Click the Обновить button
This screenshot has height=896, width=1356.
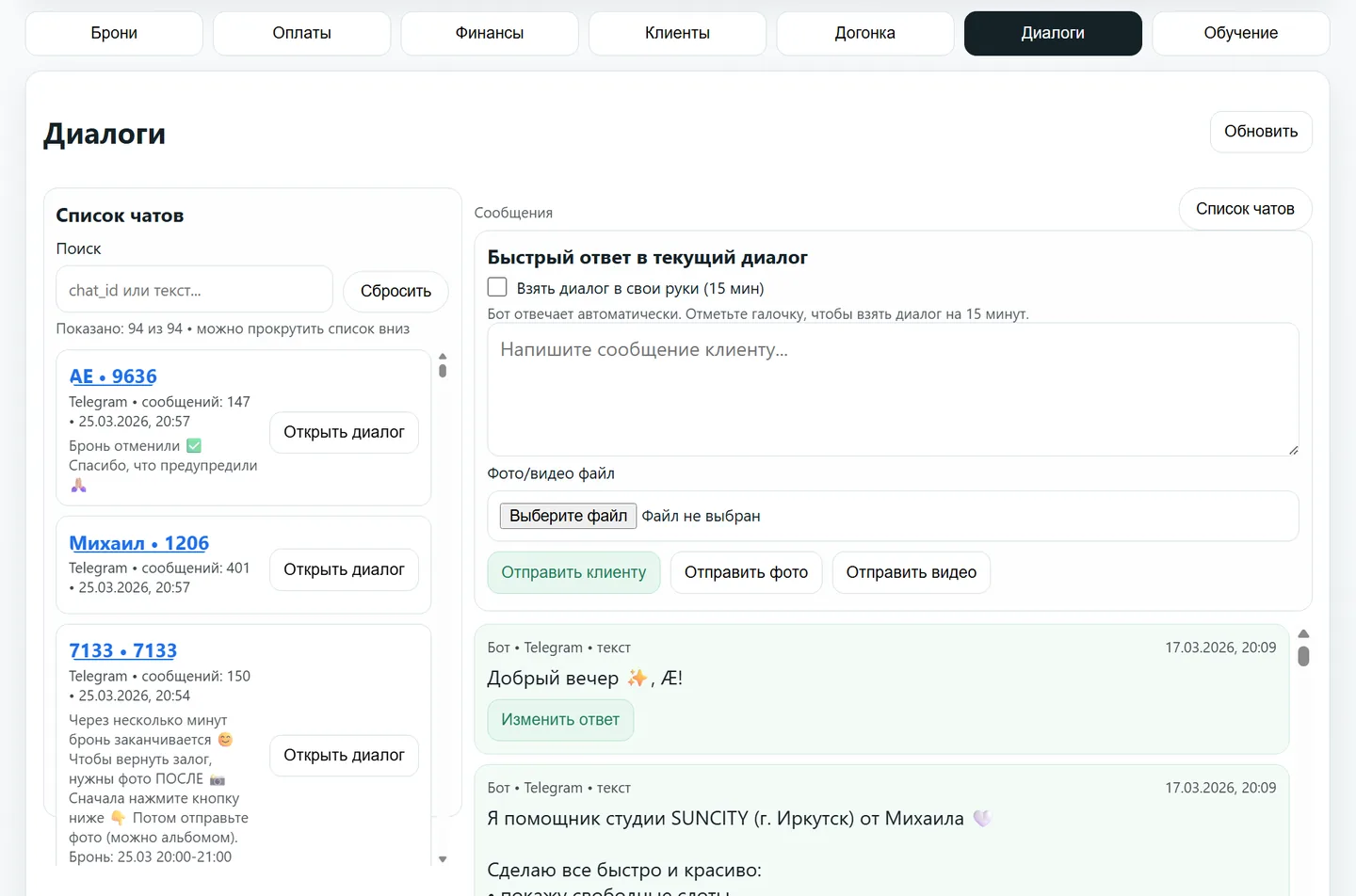pos(1260,132)
